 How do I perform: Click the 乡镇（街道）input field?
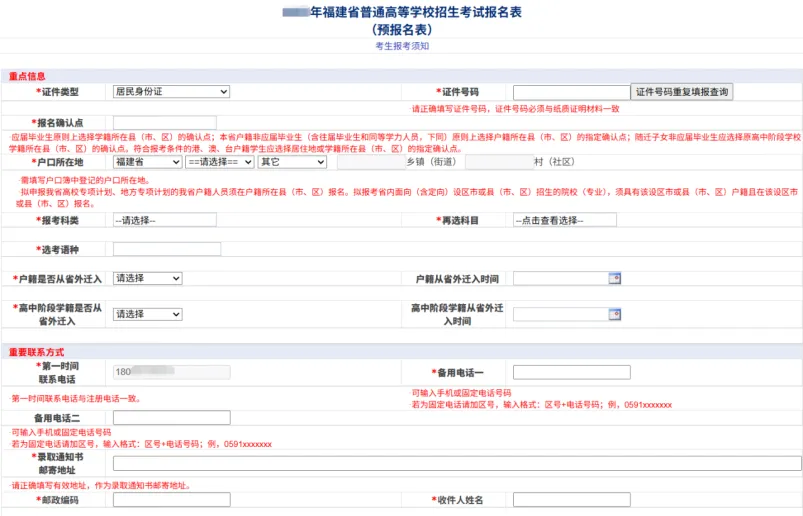pyautogui.click(x=371, y=162)
